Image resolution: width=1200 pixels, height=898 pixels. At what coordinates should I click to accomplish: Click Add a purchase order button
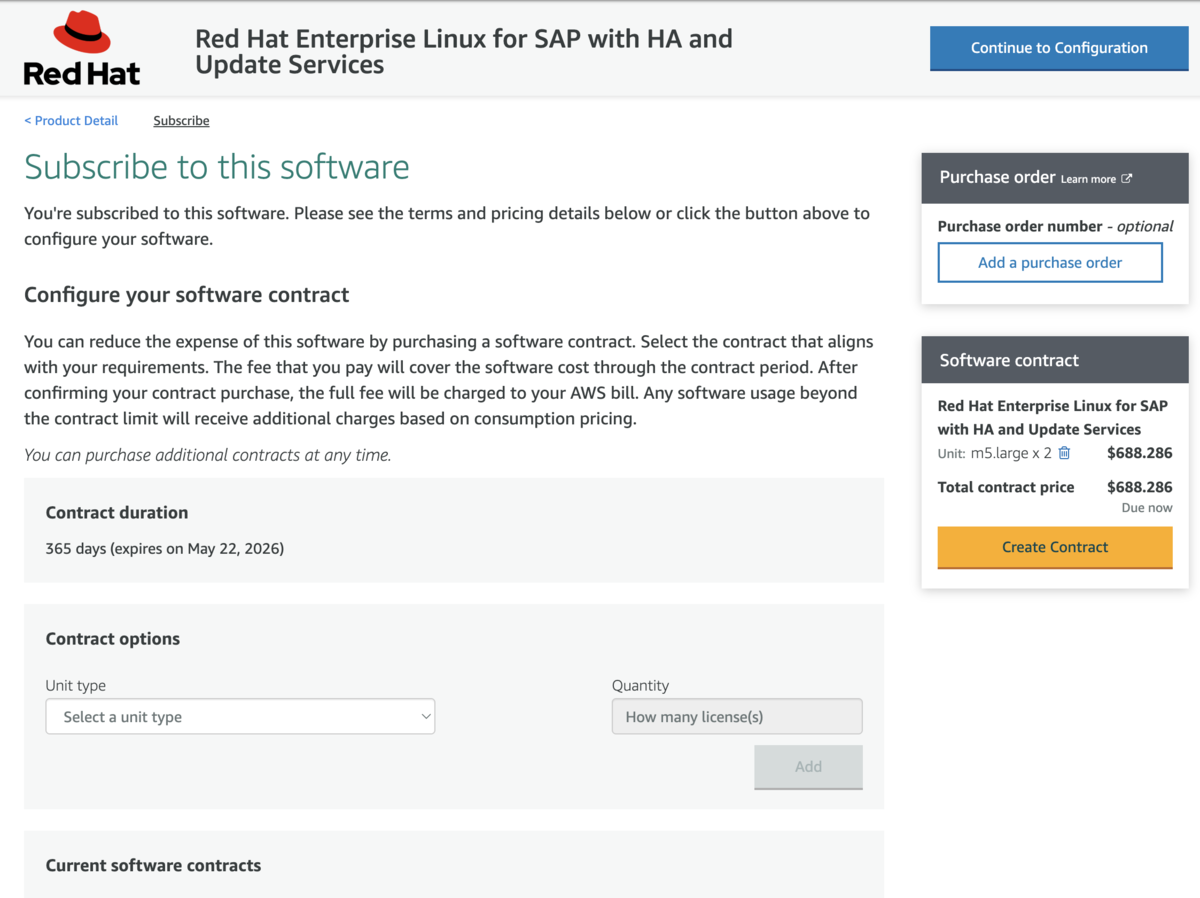tap(1050, 263)
